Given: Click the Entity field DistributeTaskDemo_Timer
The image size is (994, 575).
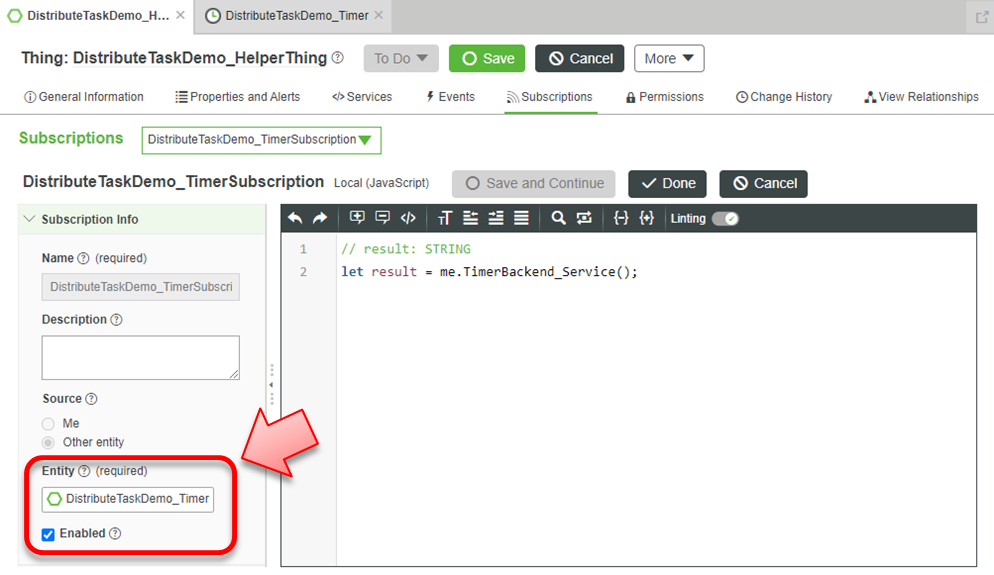Looking at the screenshot, I should point(128,499).
